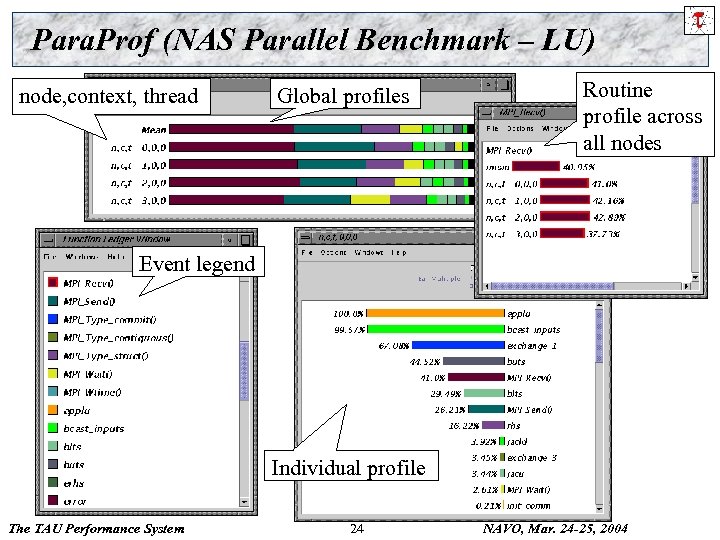Screen dimensions: 720x540
Task: Select the MPI_Type_struct() purple swatch
Action: (x=53, y=355)
